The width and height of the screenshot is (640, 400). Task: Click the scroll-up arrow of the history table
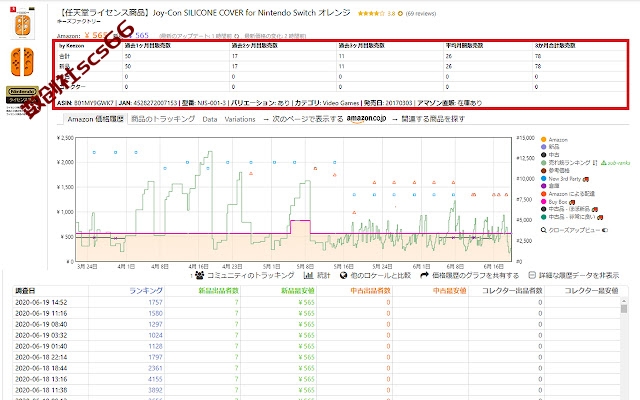click(624, 301)
